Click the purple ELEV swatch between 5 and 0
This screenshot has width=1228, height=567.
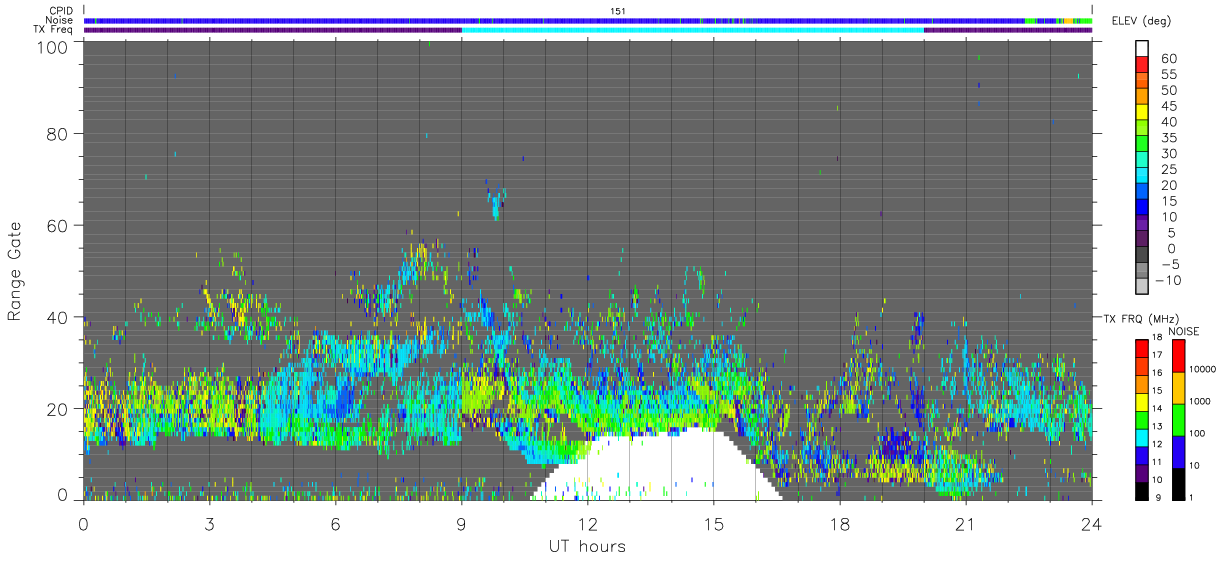(1142, 240)
